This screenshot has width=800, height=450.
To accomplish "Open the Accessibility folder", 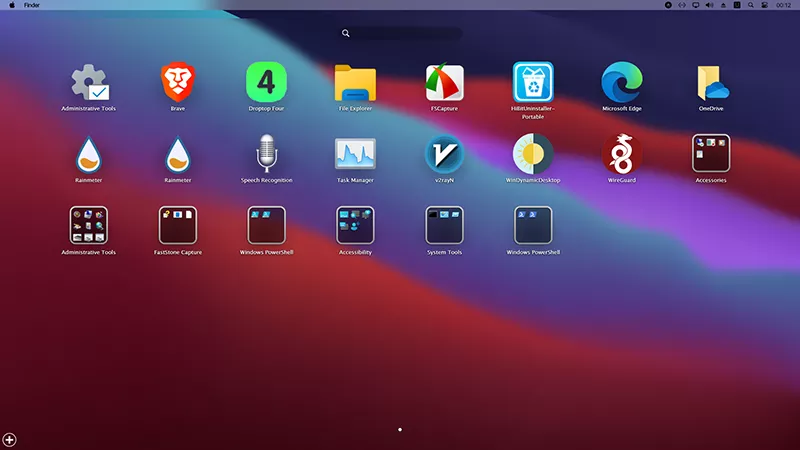I will [355, 225].
